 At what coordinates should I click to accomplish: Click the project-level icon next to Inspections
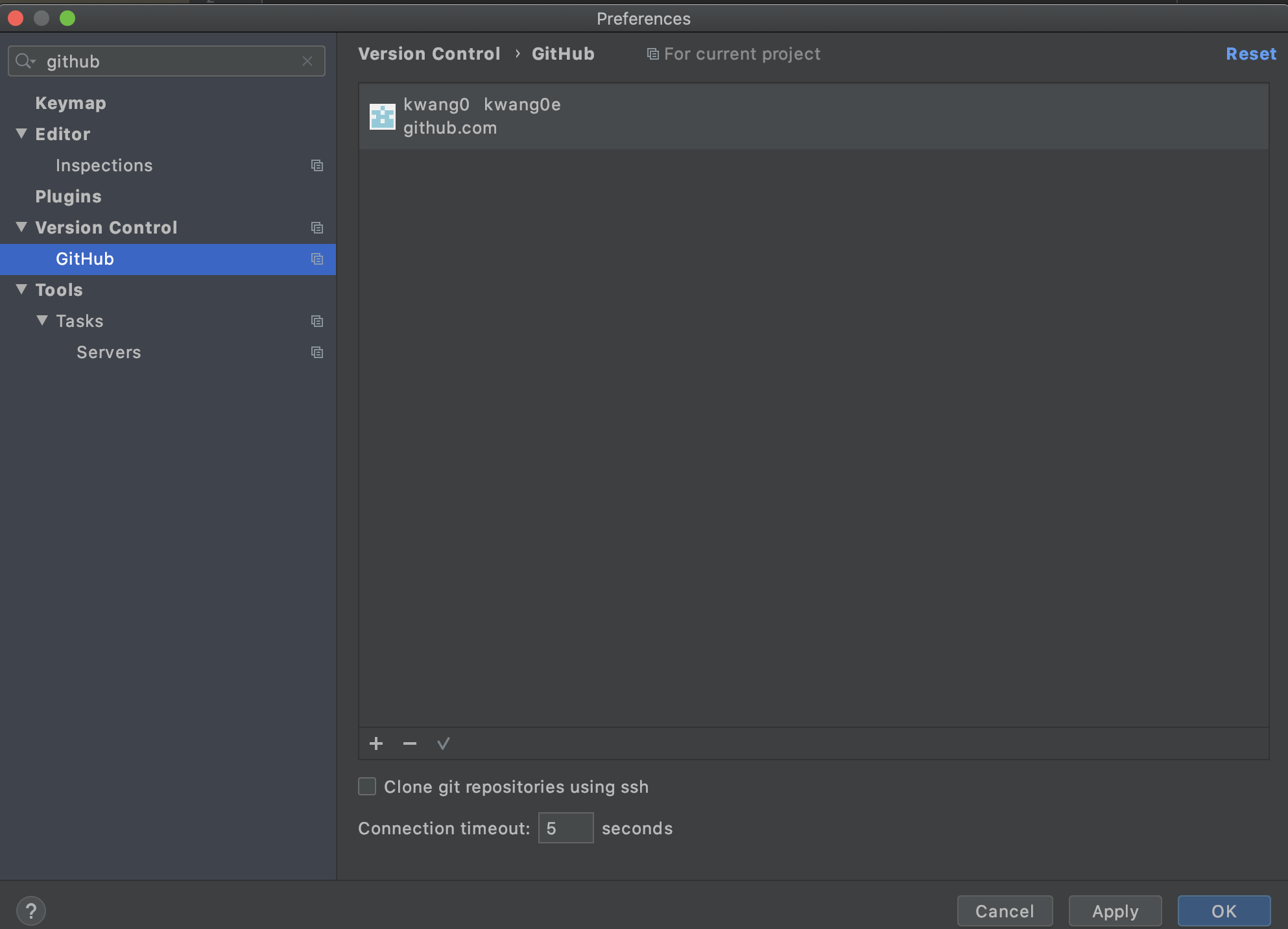317,165
